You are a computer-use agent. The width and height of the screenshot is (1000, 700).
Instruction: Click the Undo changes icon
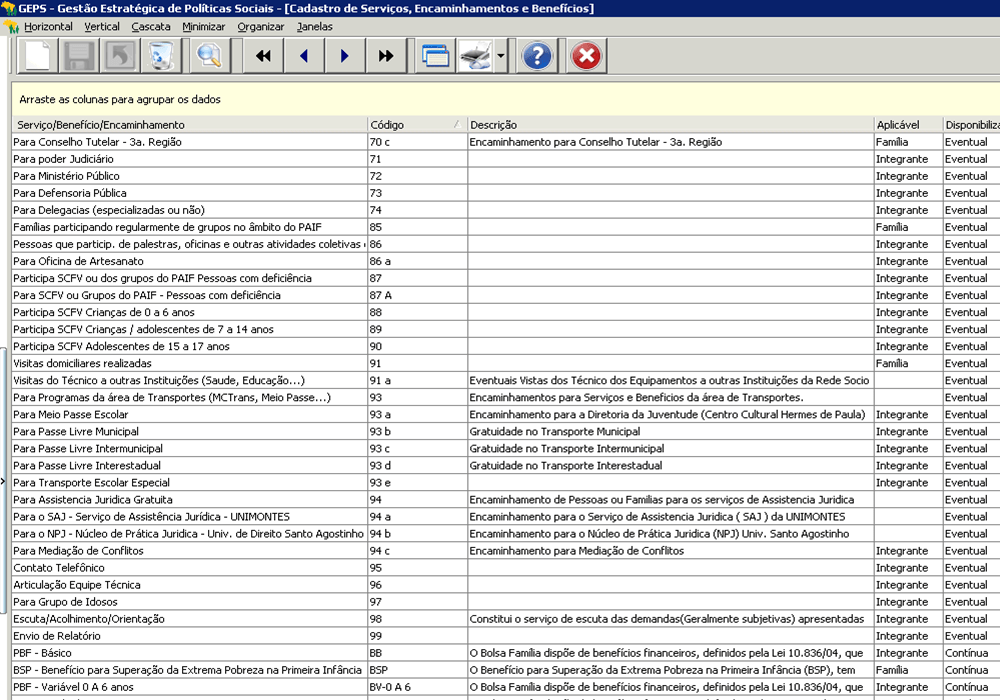point(119,55)
